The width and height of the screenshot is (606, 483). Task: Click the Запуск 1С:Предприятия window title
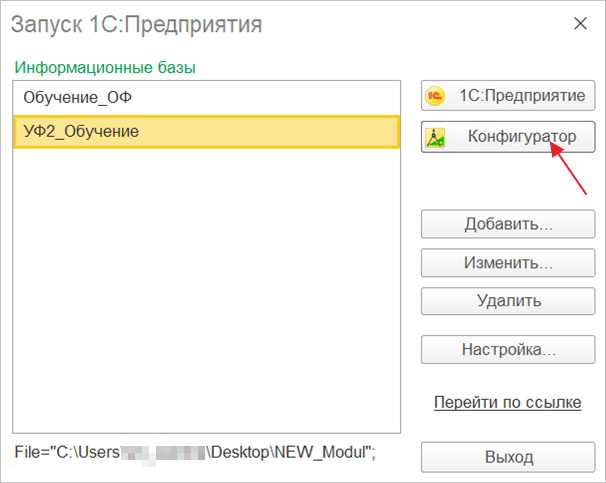click(136, 24)
